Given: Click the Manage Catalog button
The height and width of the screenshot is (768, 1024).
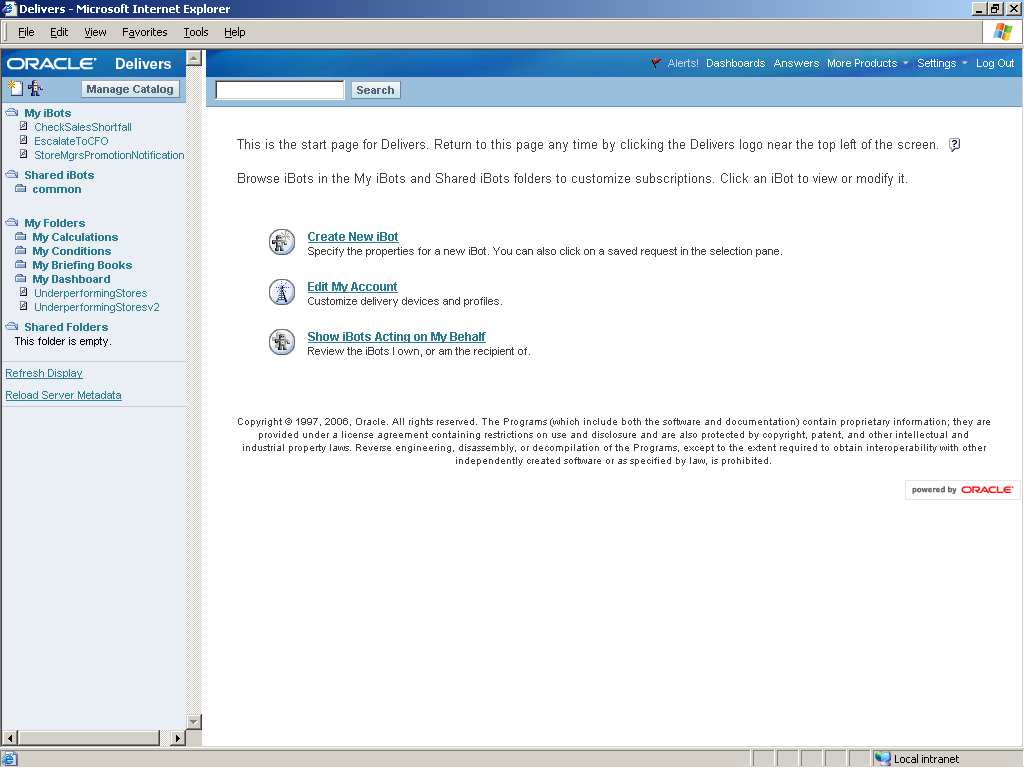Looking at the screenshot, I should pos(130,89).
